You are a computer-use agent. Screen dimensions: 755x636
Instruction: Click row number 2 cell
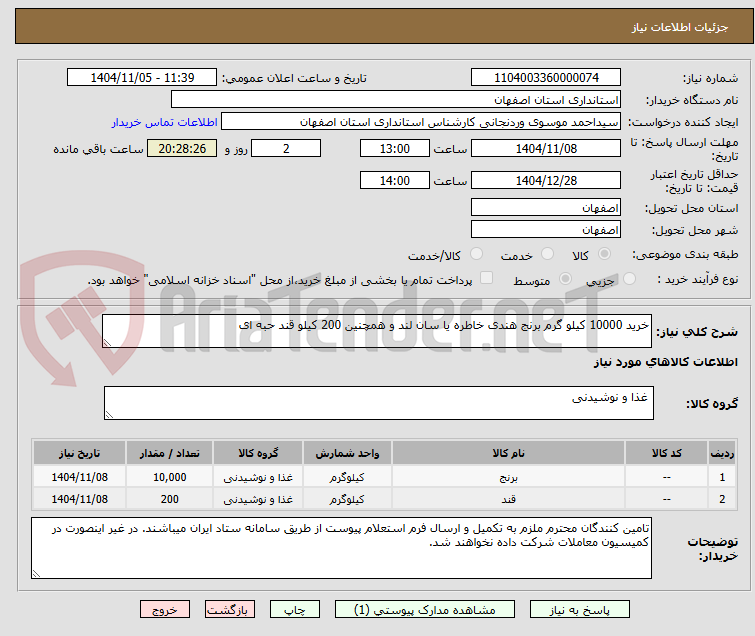point(722,499)
